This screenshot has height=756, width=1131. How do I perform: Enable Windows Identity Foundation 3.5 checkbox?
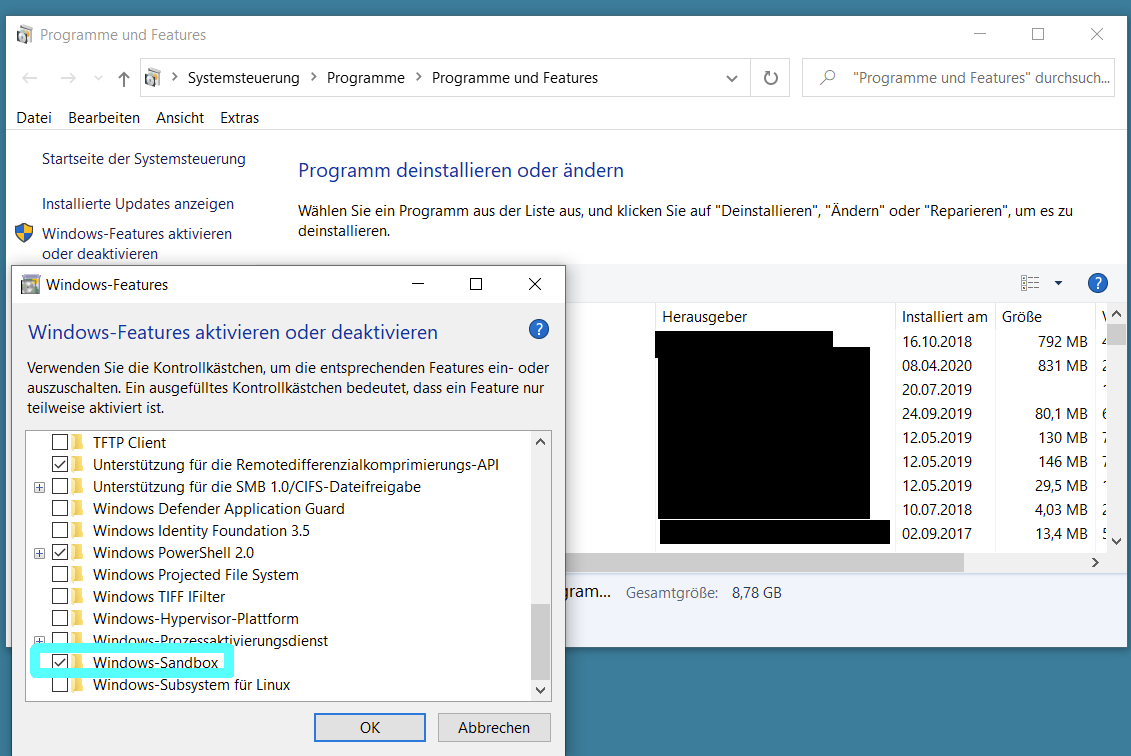(x=60, y=530)
